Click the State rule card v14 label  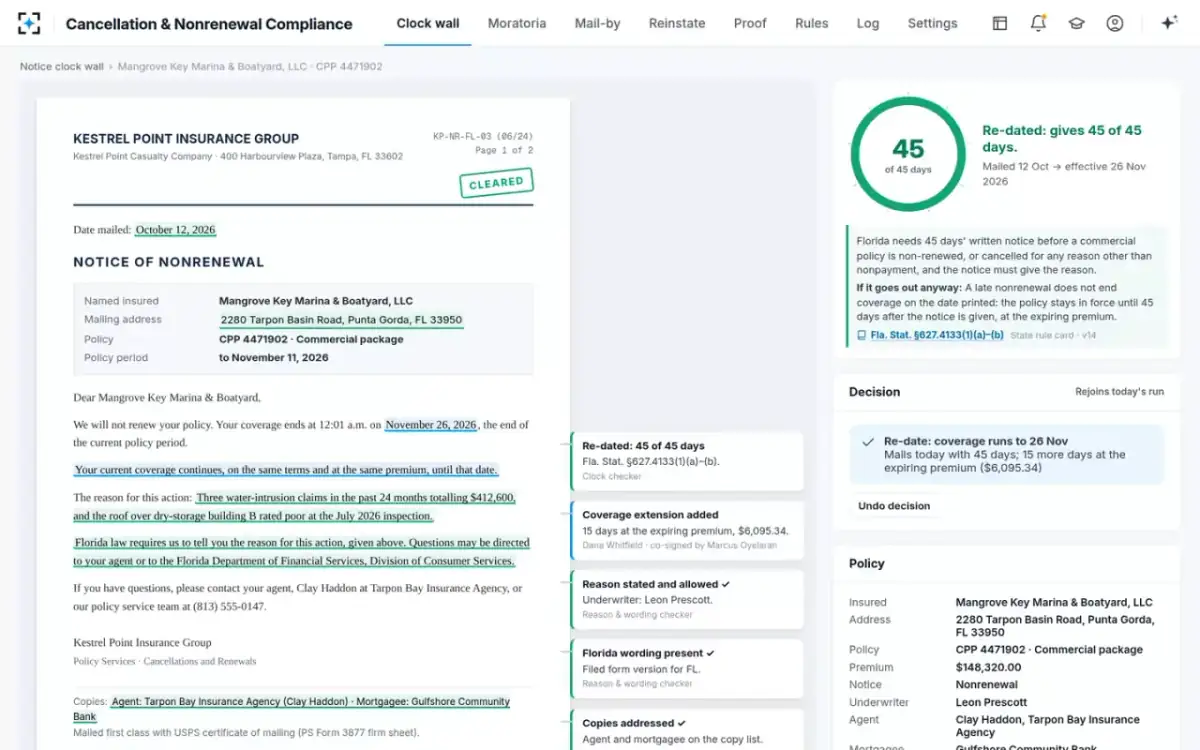click(x=1053, y=335)
